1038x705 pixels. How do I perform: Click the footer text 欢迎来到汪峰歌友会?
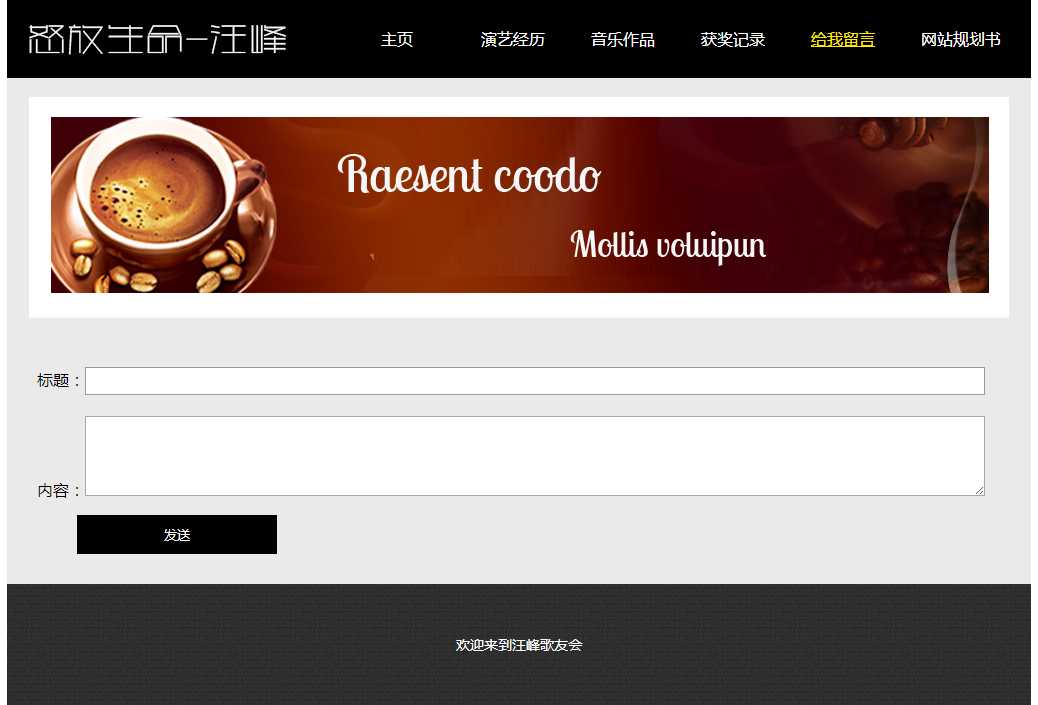coord(518,645)
